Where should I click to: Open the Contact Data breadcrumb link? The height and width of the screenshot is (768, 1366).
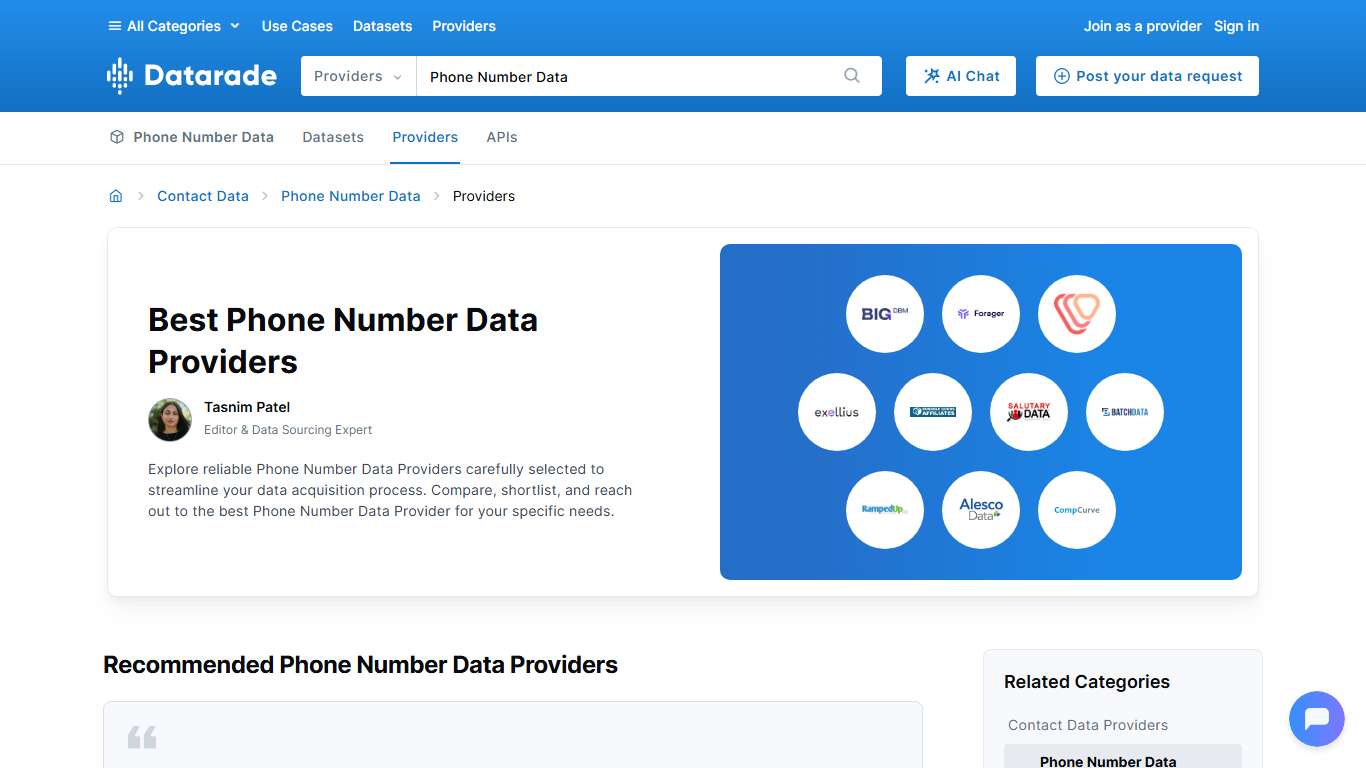point(202,196)
